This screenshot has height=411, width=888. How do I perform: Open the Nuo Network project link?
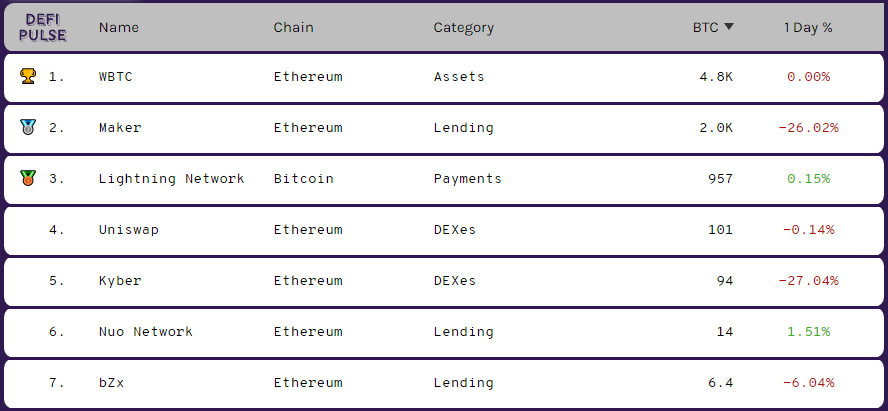pyautogui.click(x=146, y=332)
